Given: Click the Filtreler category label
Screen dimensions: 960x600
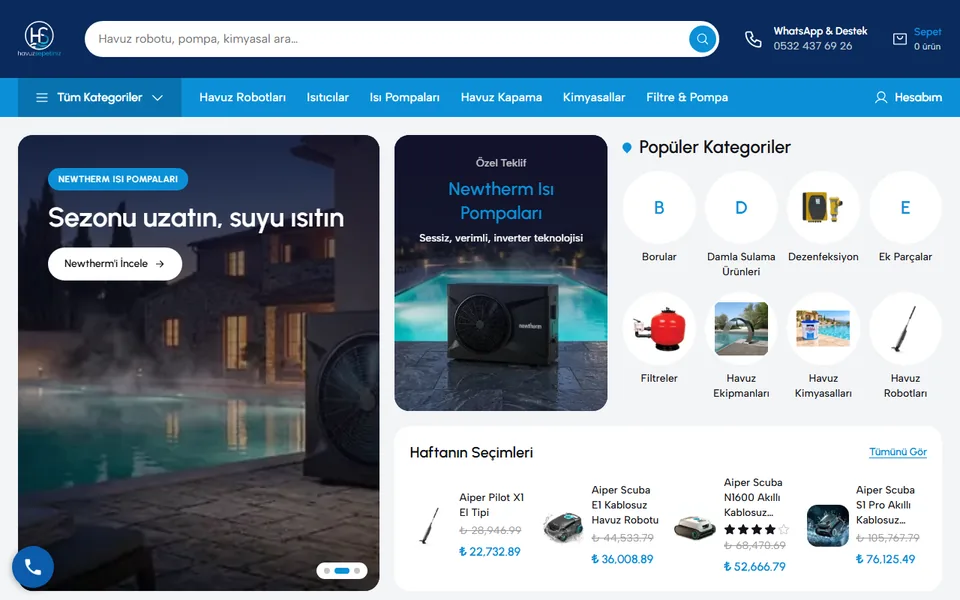Looking at the screenshot, I should (x=659, y=378).
